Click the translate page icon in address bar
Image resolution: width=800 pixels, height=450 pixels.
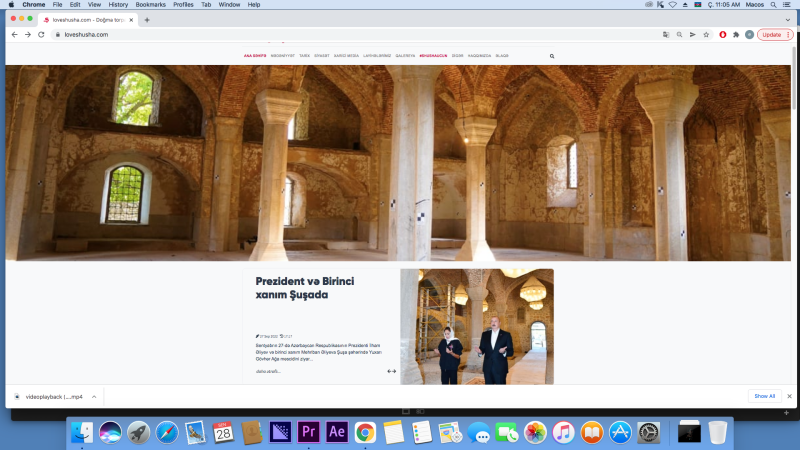pyautogui.click(x=664, y=34)
